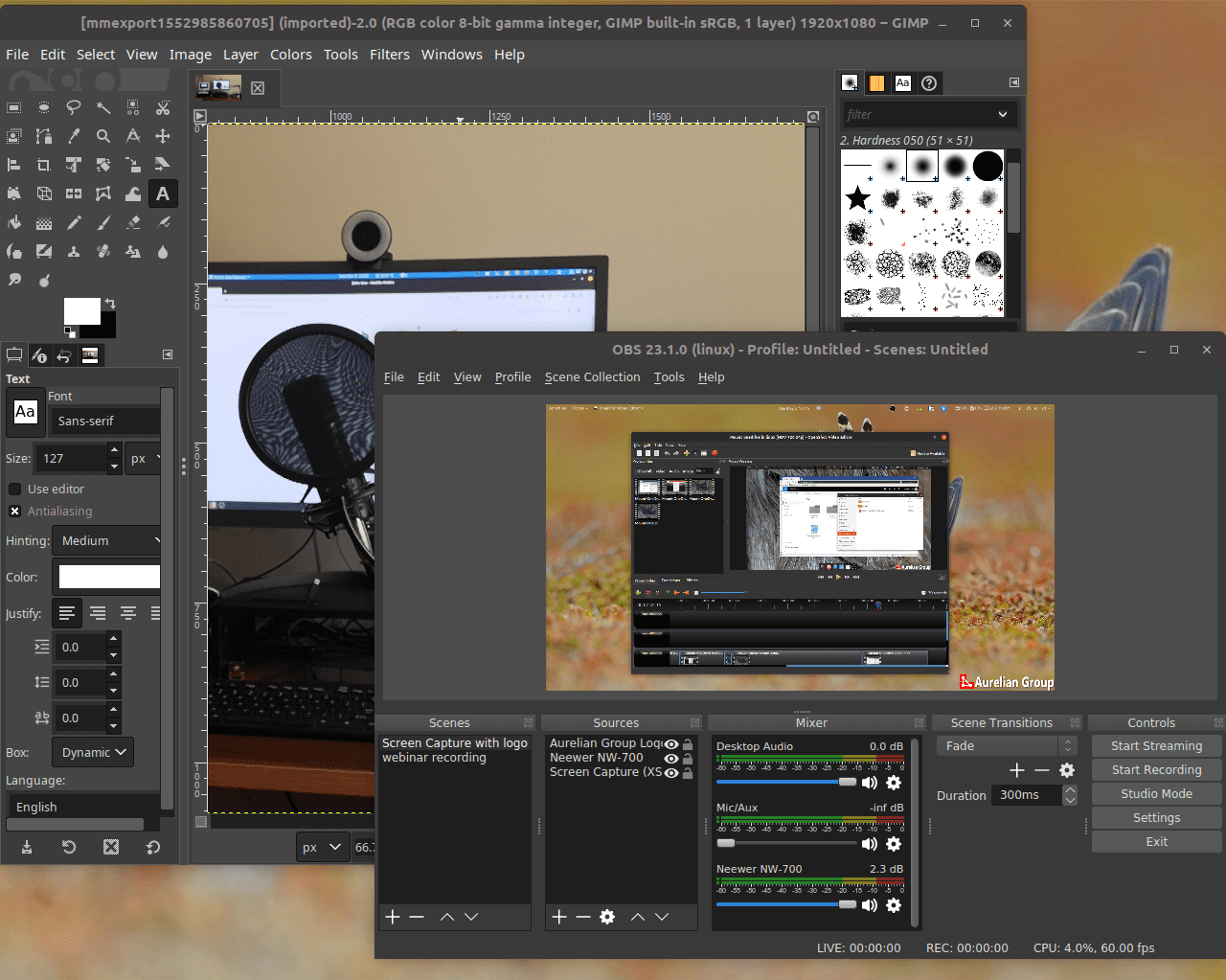The image size is (1226, 980).
Task: Select the Smudge tool
Action: pyautogui.click(x=14, y=280)
